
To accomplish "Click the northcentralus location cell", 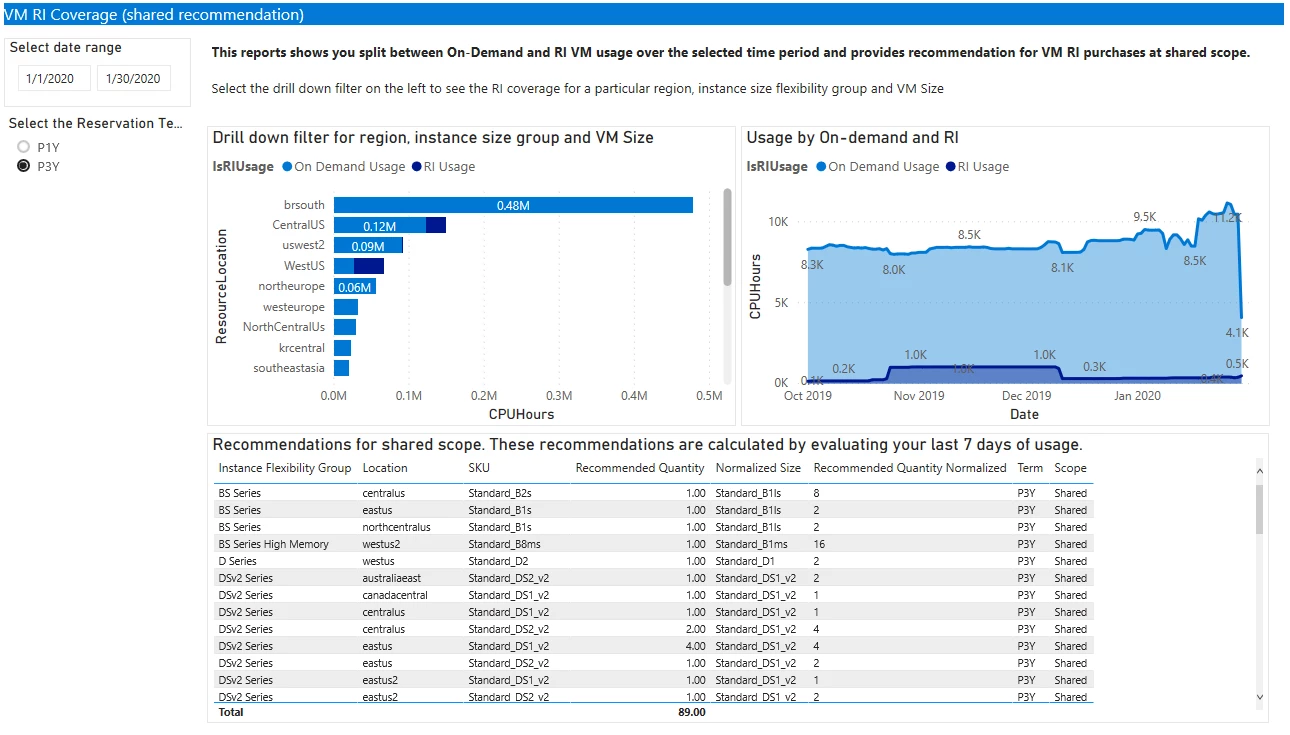I will pyautogui.click(x=396, y=527).
